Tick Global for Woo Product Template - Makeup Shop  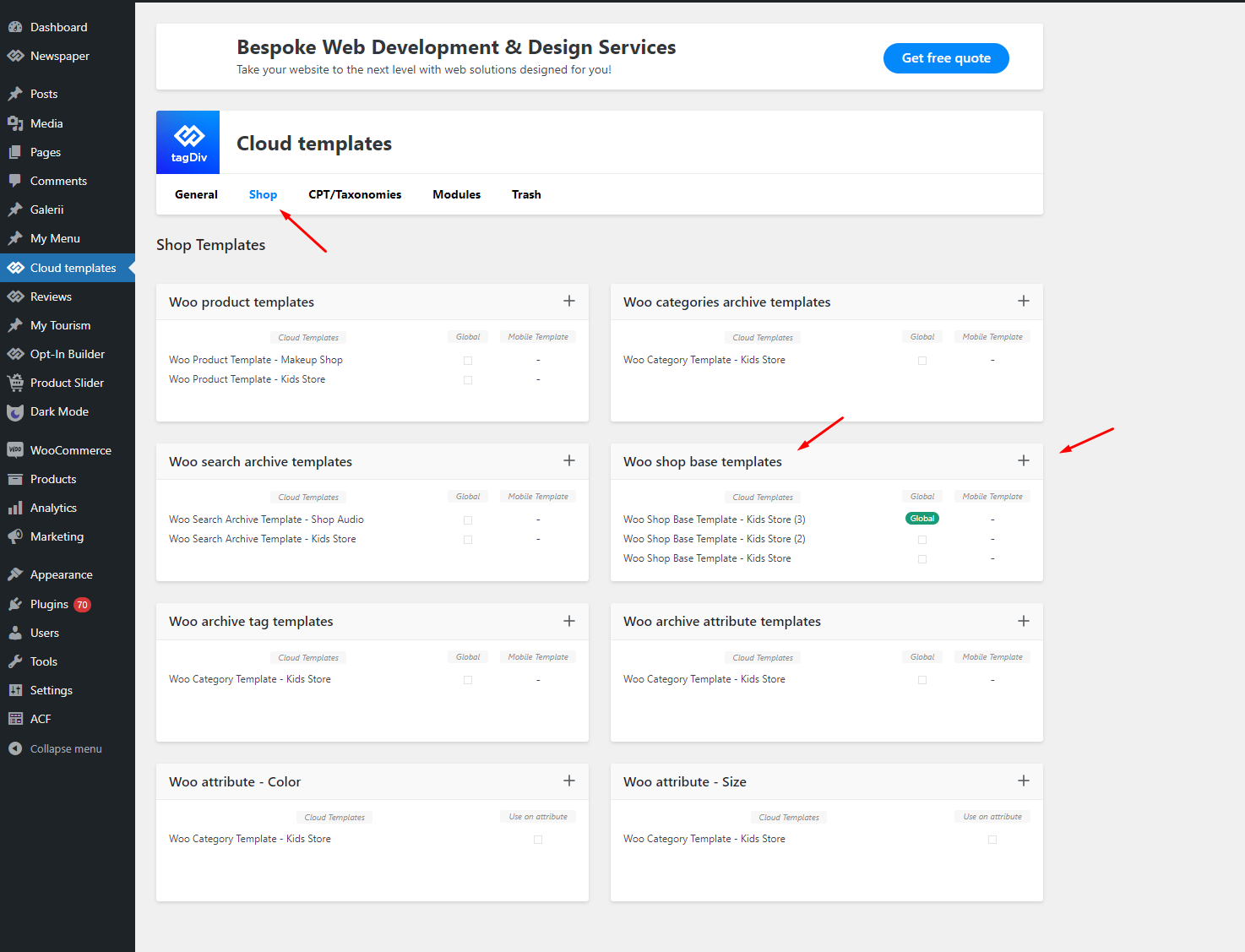click(468, 361)
